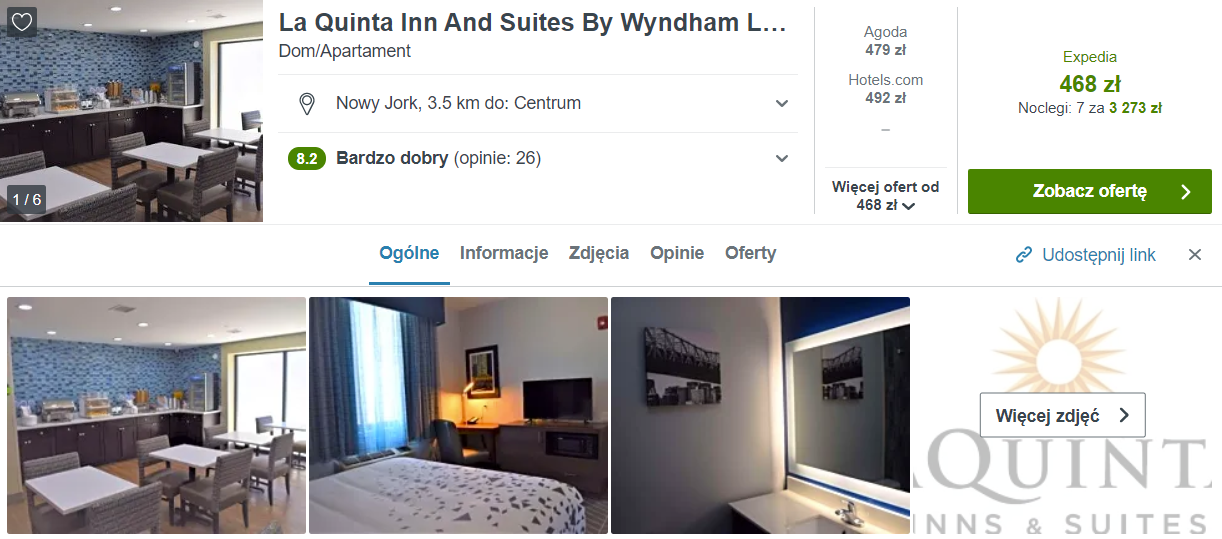Go to the Oferty tab
The width and height of the screenshot is (1222, 539).
[x=750, y=253]
